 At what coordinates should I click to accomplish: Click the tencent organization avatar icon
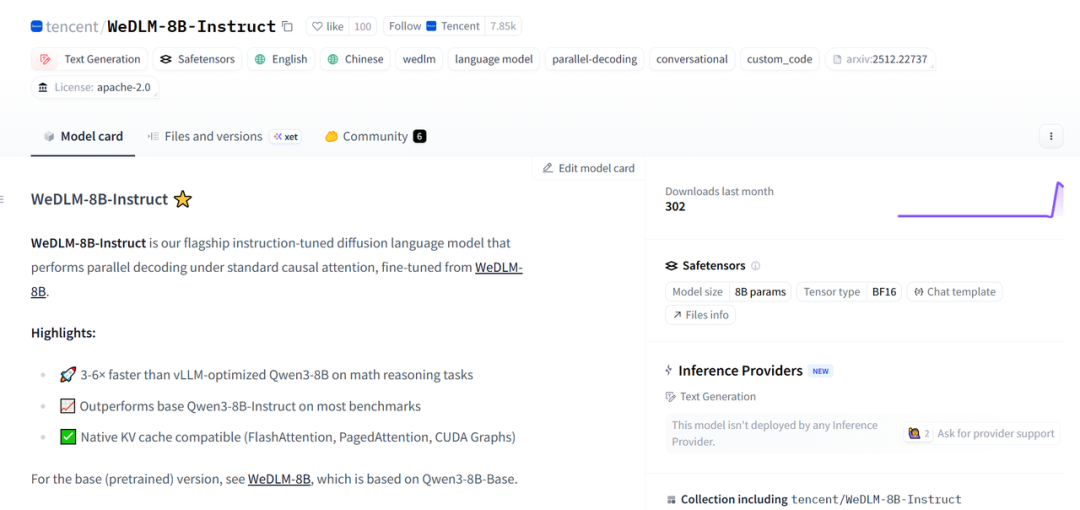pos(37,26)
